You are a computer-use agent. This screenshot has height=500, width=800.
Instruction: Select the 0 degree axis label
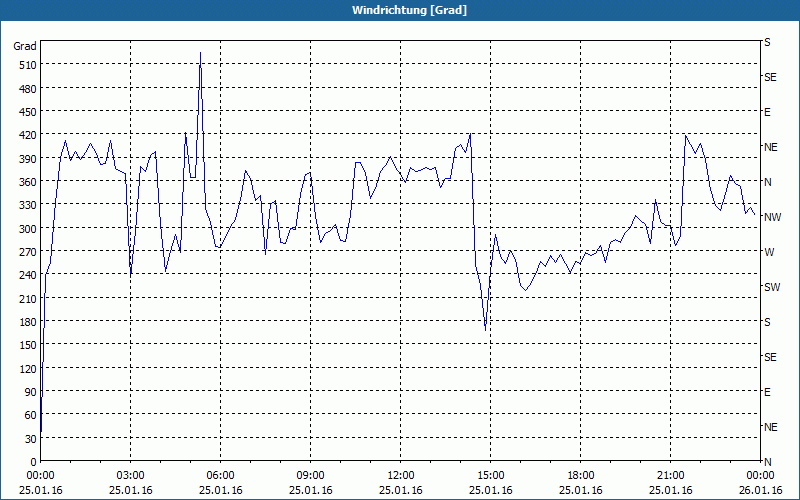pyautogui.click(x=34, y=462)
